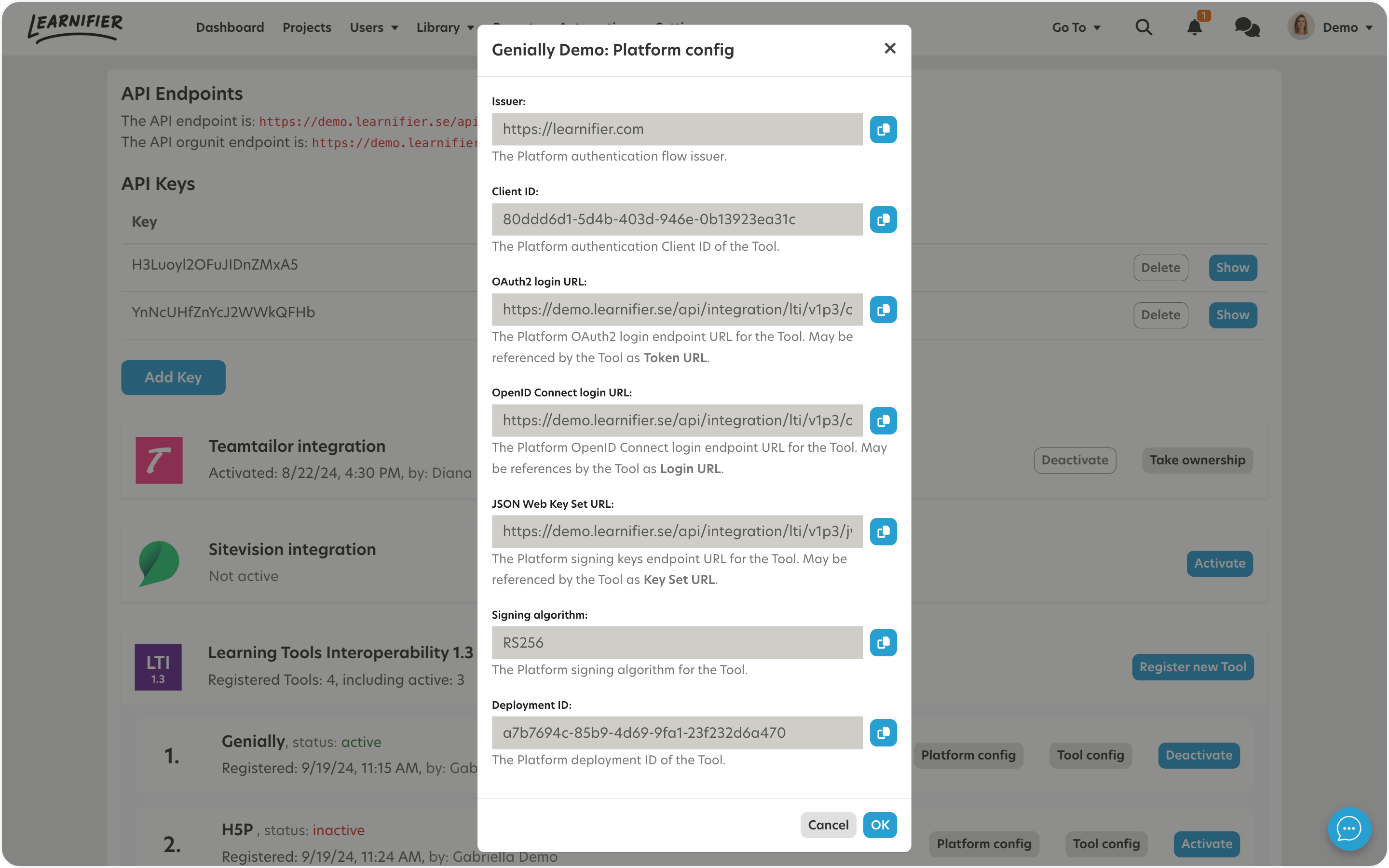Expand the Go To navigation dropdown

pos(1076,27)
